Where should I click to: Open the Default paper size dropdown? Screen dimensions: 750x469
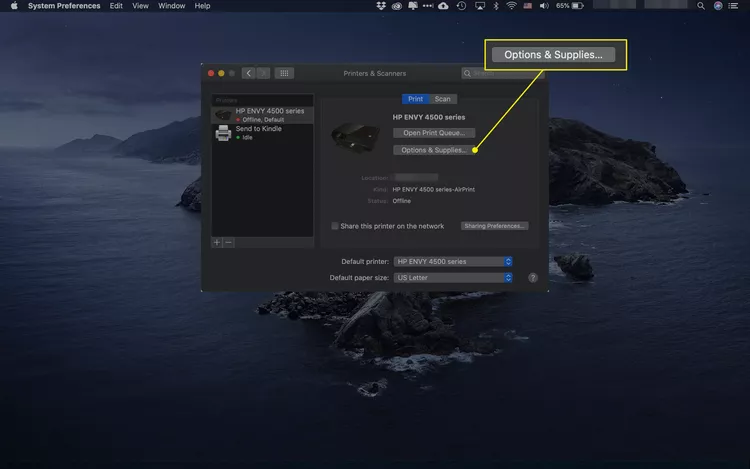[x=453, y=277]
